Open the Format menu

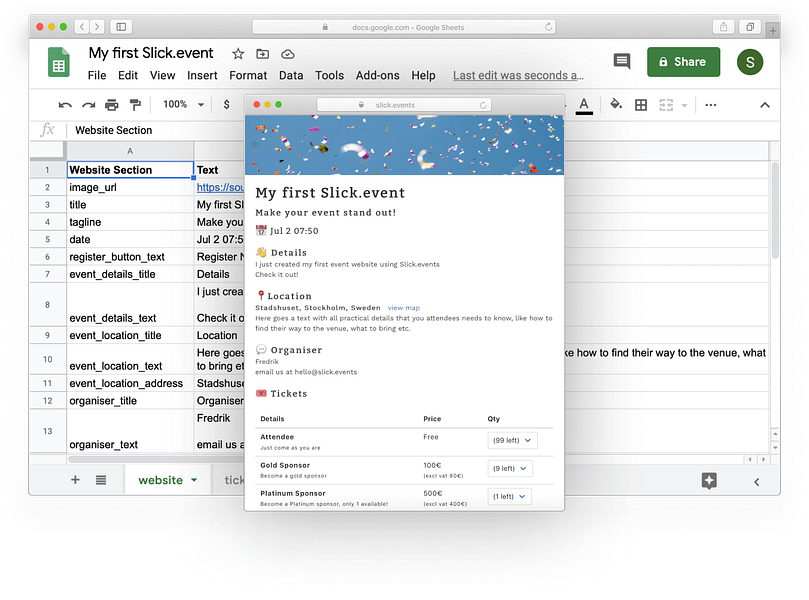click(x=248, y=75)
